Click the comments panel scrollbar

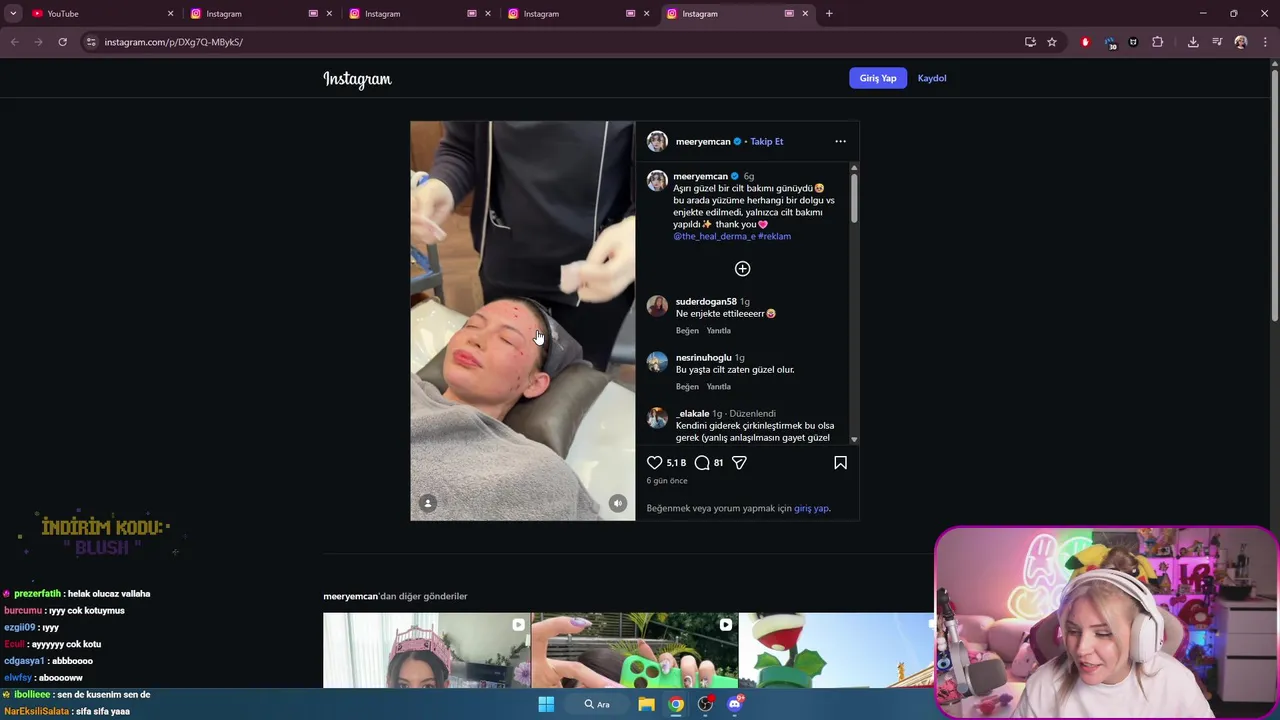point(854,198)
